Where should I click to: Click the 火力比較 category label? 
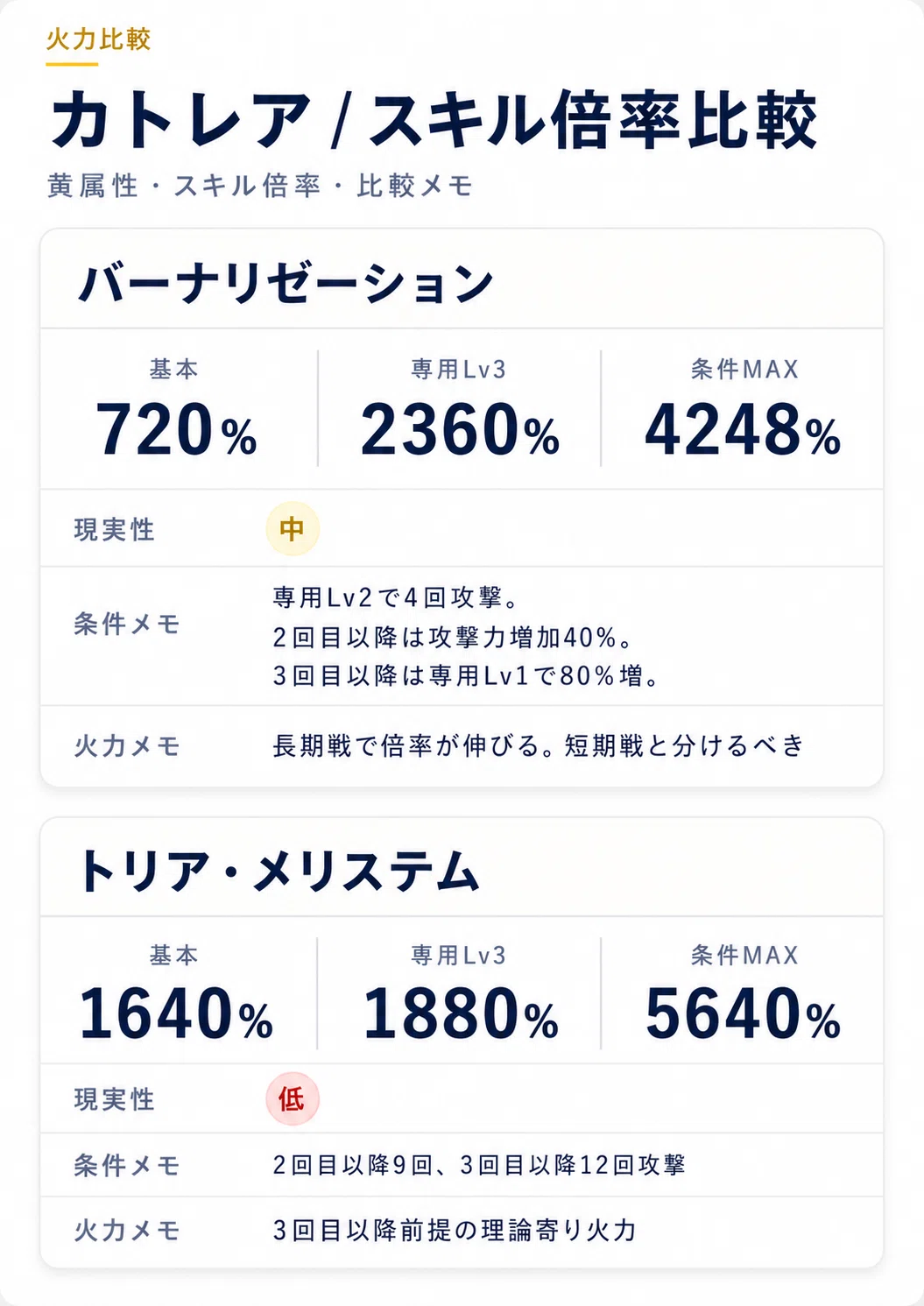click(x=98, y=39)
